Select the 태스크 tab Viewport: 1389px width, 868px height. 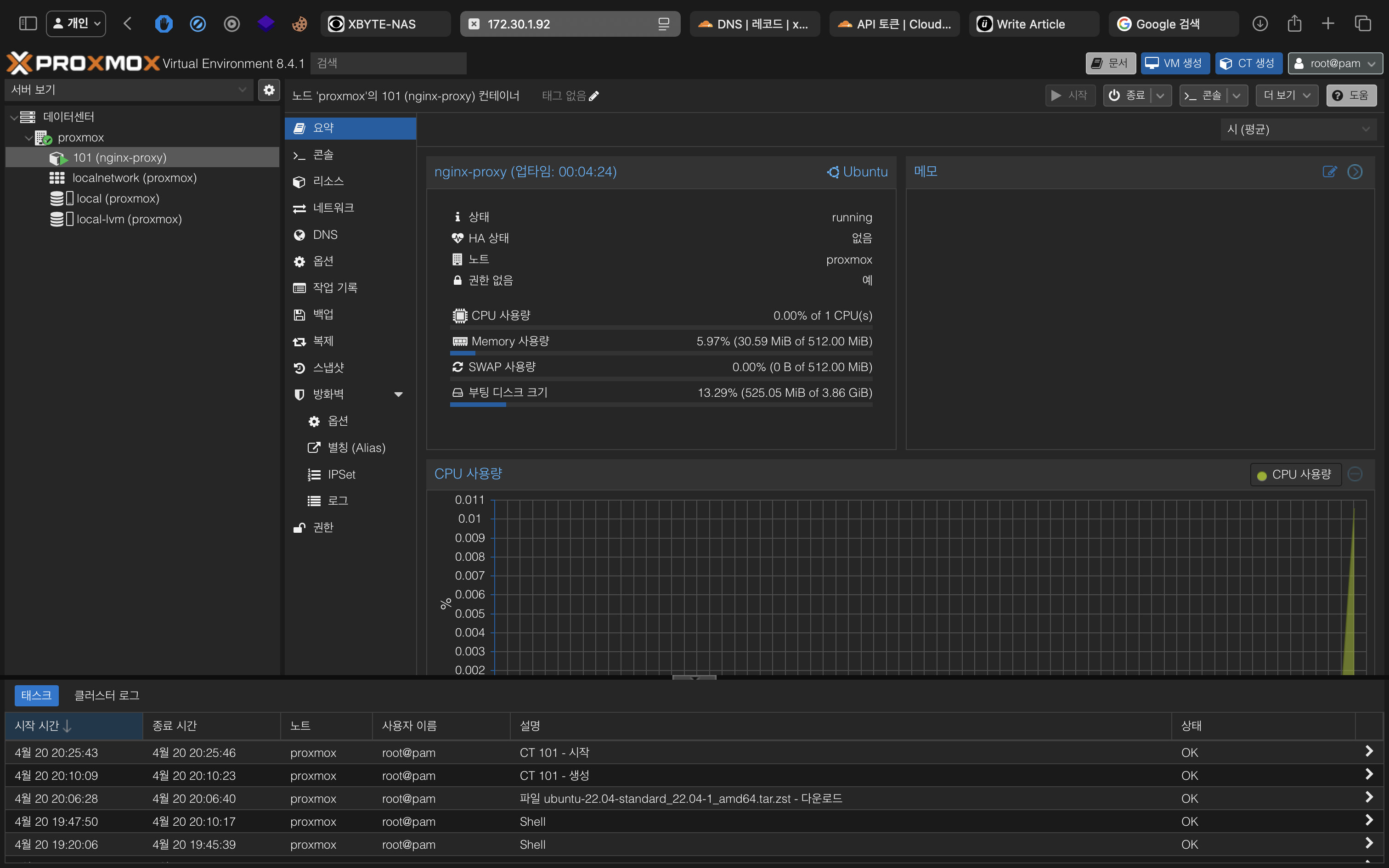pos(36,695)
